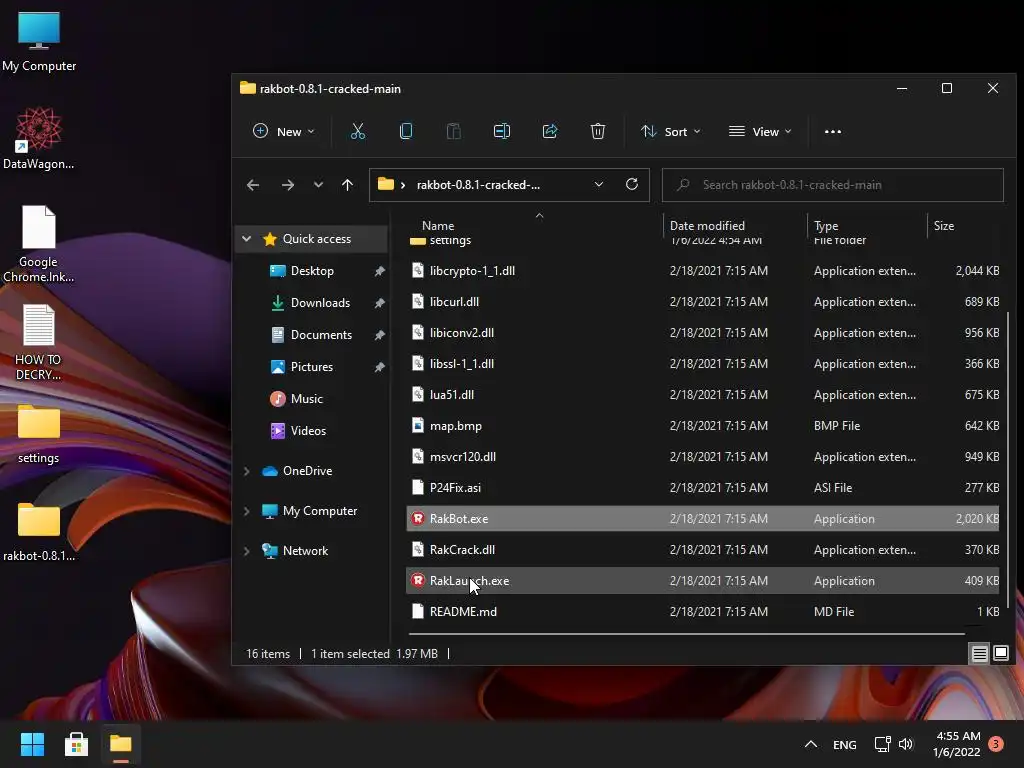
Task: Share the selected file
Action: [550, 132]
